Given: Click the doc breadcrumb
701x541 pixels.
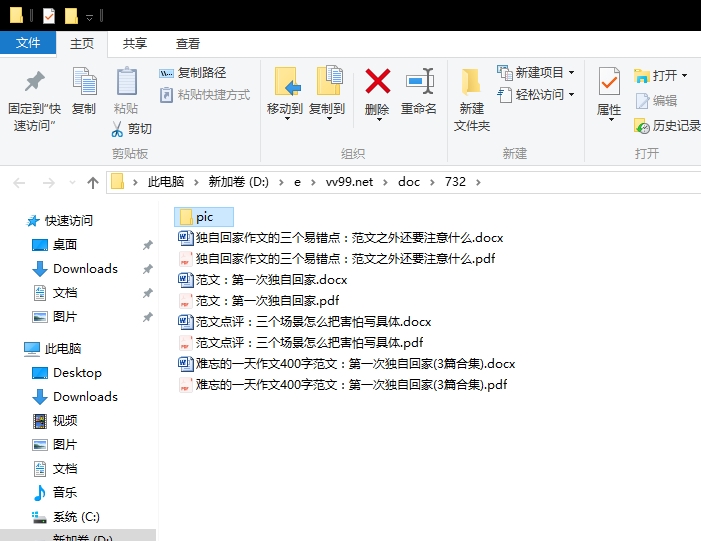Looking at the screenshot, I should (409, 182).
